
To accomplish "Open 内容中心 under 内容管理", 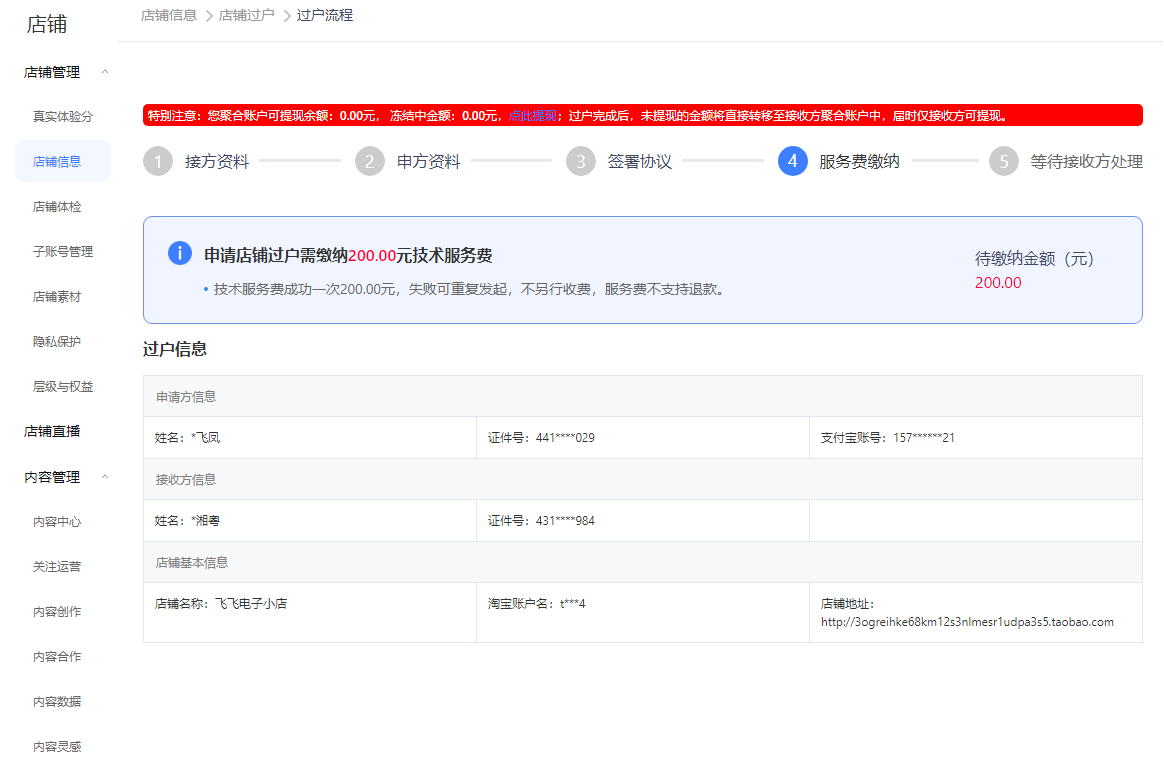I will tap(57, 522).
